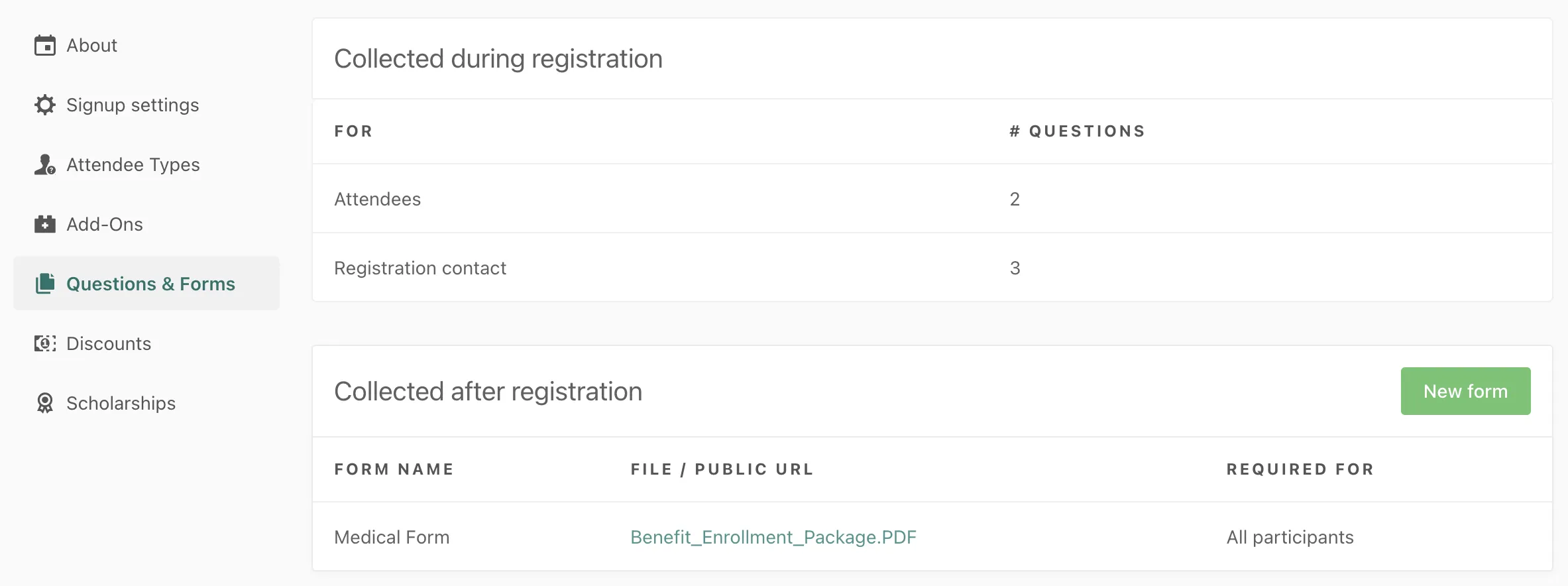Go to Signup settings section
Image resolution: width=1568 pixels, height=586 pixels.
coord(133,105)
